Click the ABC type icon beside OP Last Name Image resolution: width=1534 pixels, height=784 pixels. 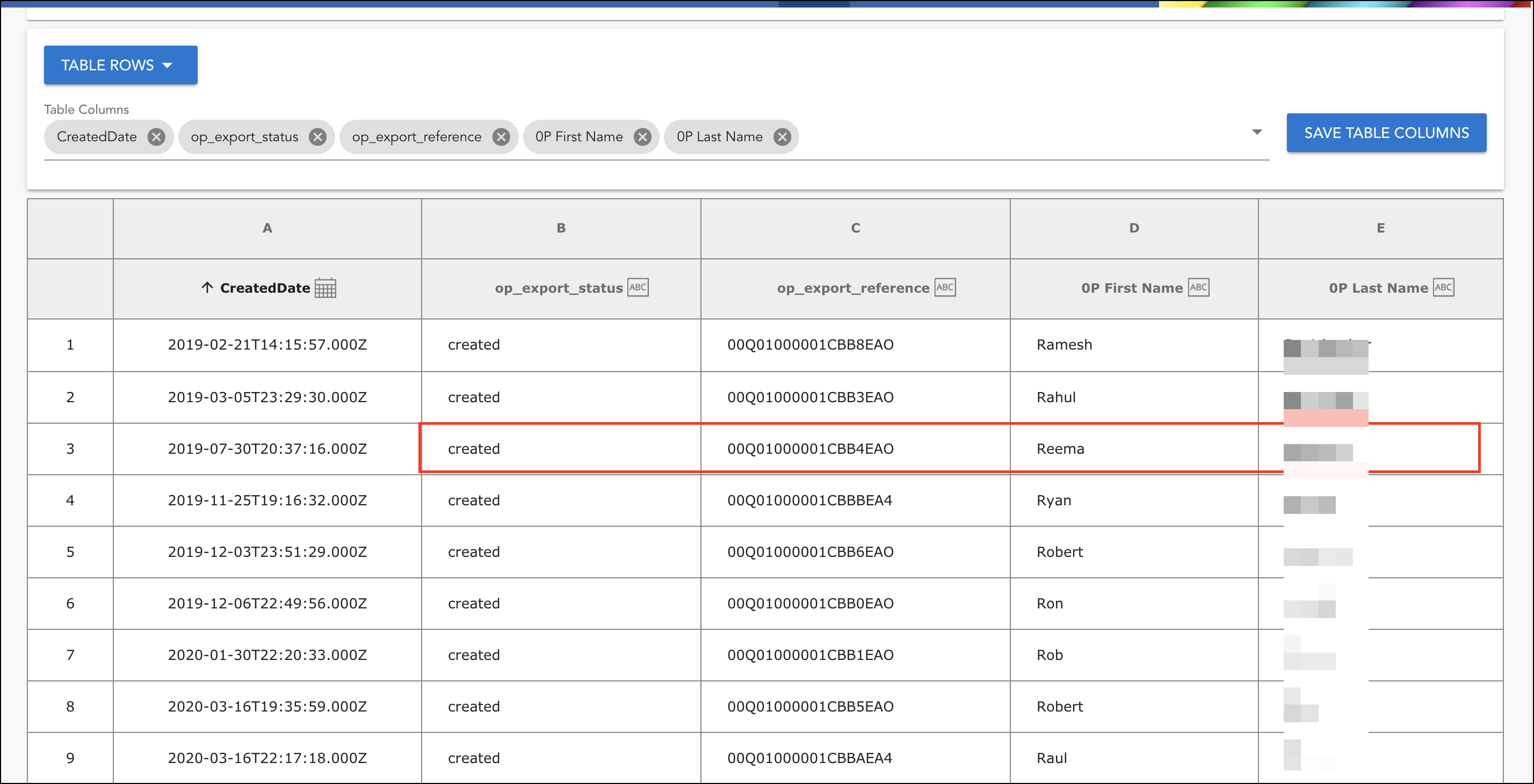click(x=1443, y=287)
